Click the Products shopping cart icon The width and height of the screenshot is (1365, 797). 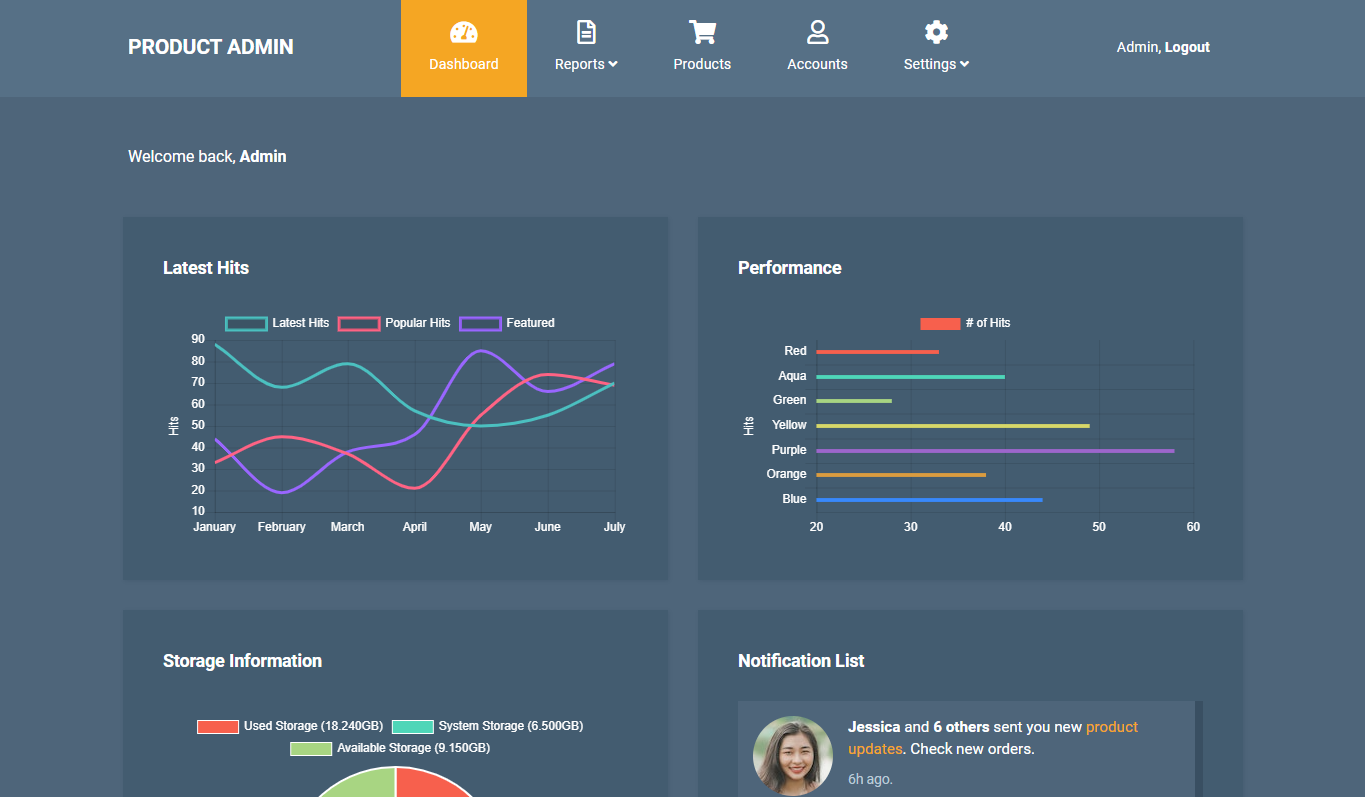(x=702, y=32)
